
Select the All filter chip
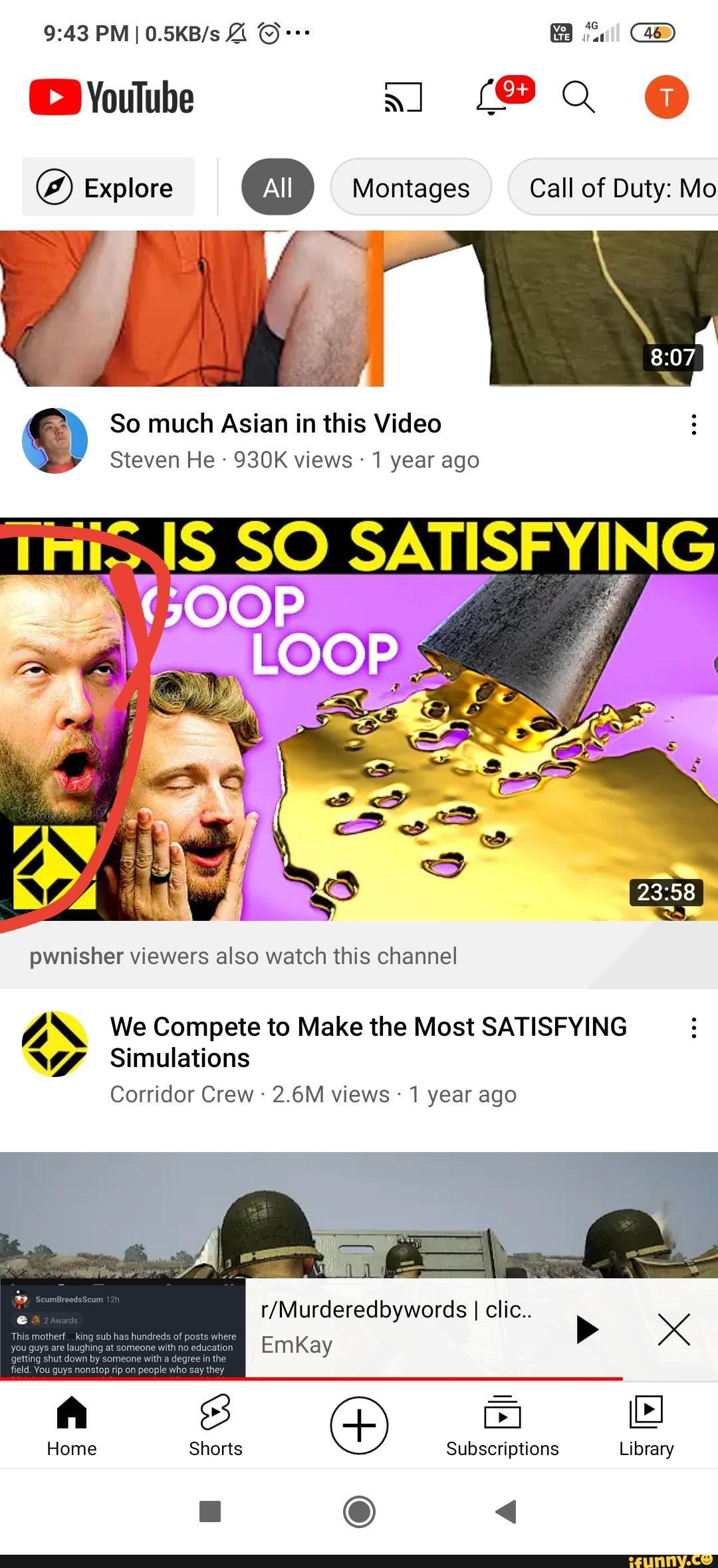point(278,187)
